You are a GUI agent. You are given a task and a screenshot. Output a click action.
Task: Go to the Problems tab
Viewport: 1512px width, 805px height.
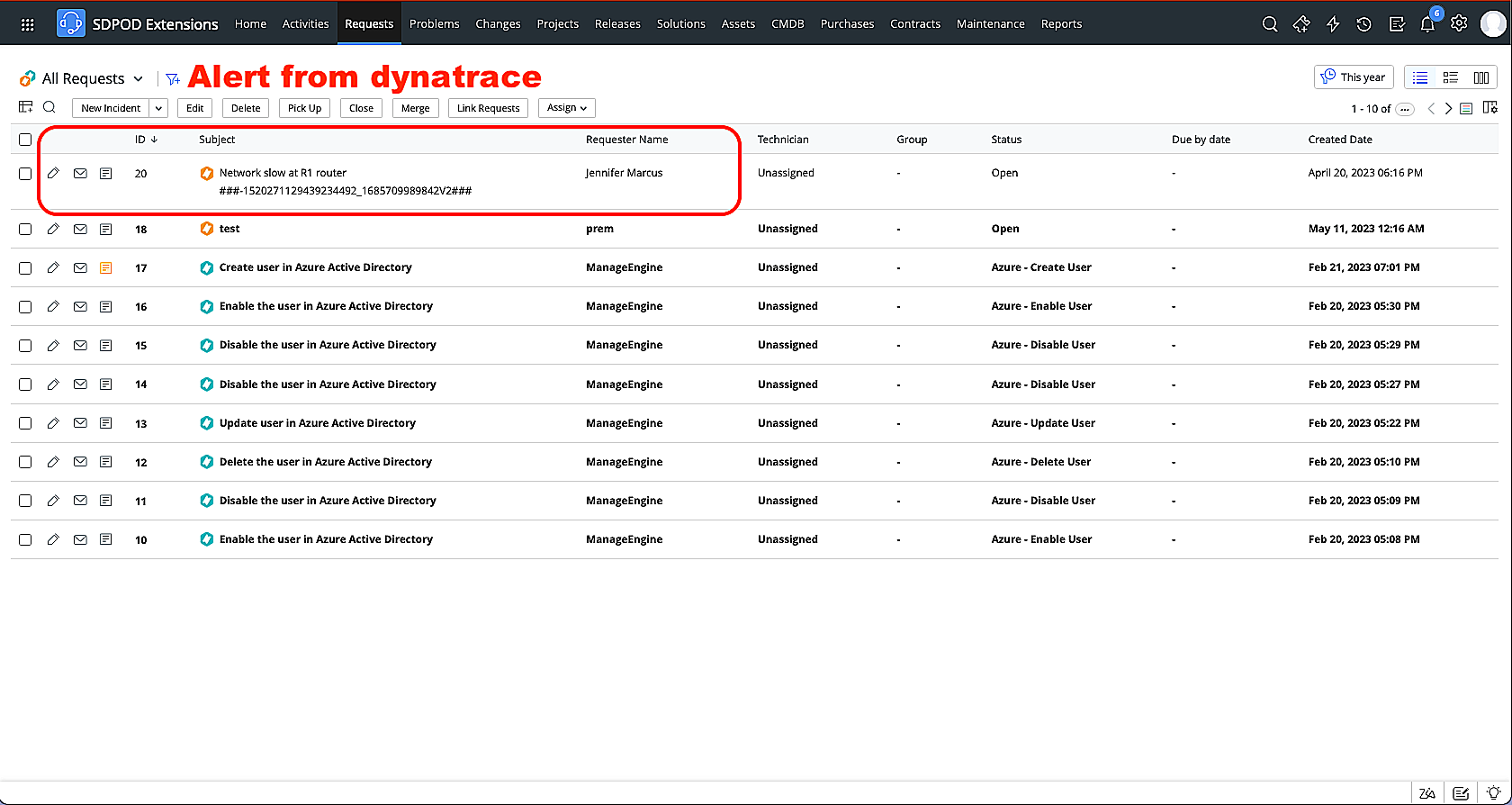[434, 24]
